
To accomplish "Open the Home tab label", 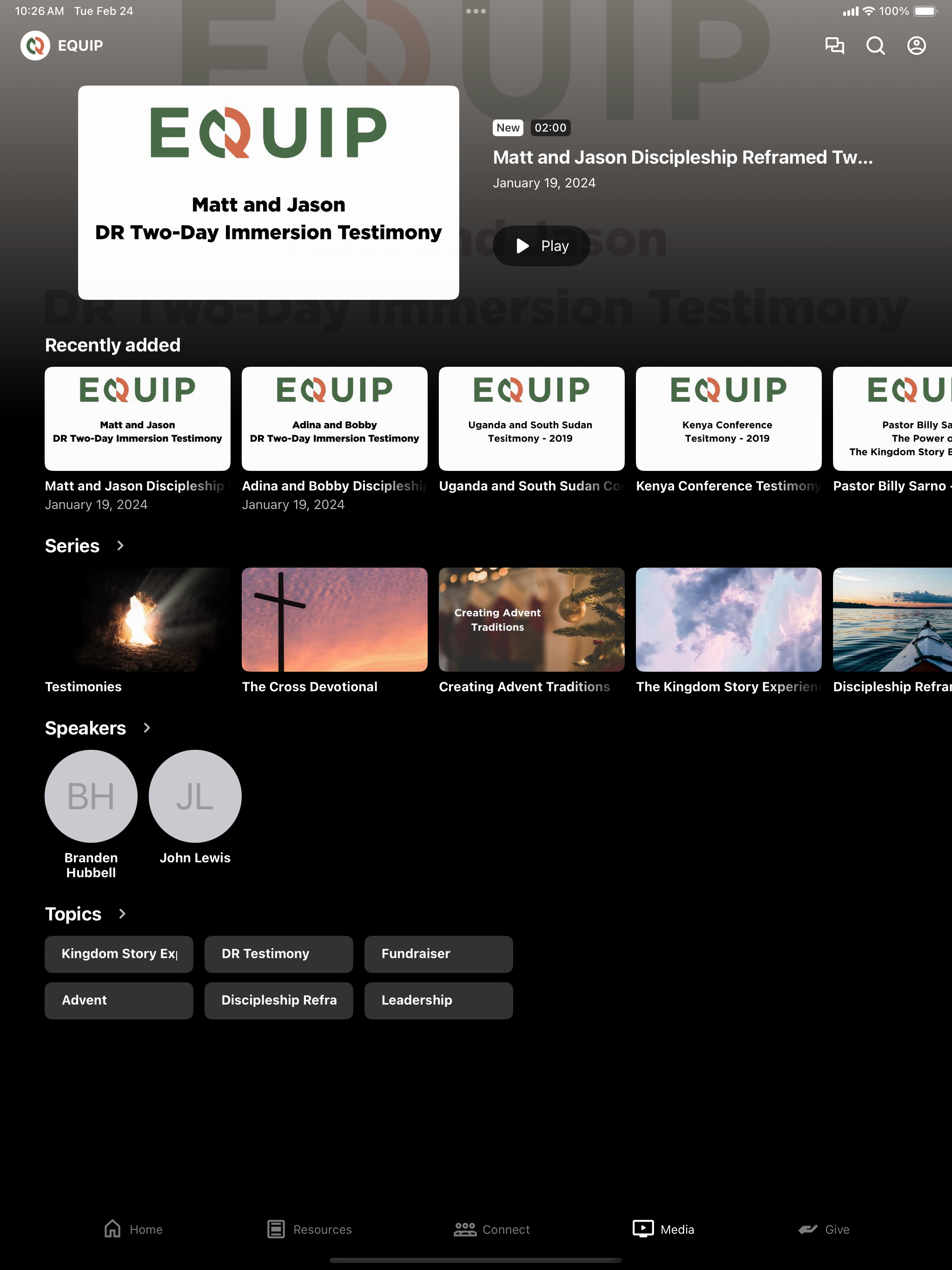I will coord(146,1229).
